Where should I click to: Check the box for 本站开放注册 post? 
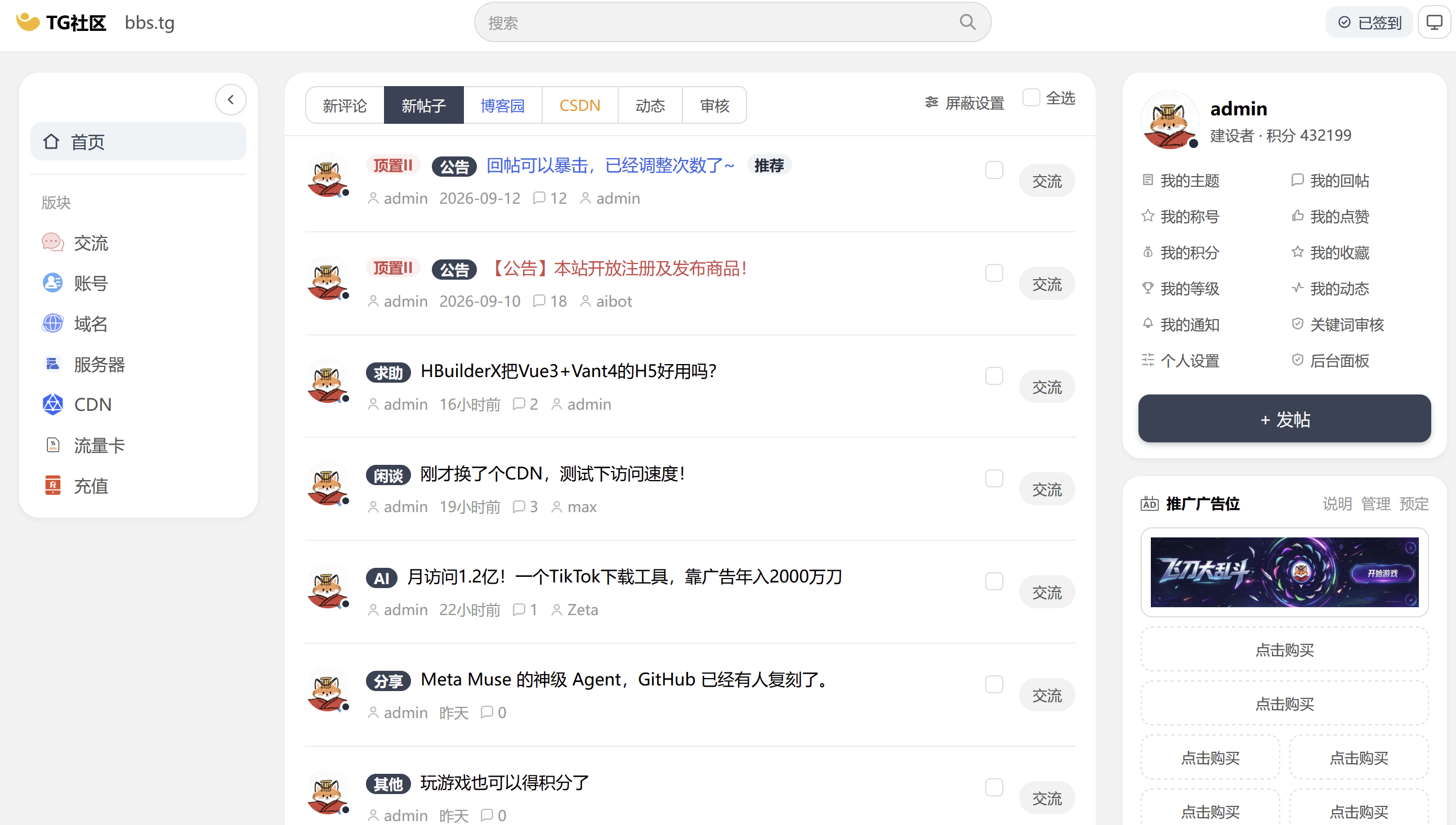point(994,273)
